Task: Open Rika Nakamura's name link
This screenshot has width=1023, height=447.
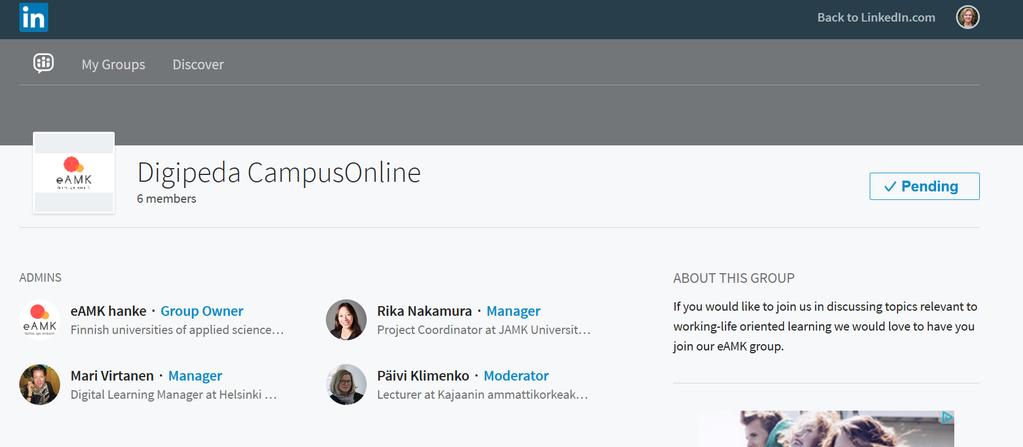Action: pyautogui.click(x=424, y=311)
